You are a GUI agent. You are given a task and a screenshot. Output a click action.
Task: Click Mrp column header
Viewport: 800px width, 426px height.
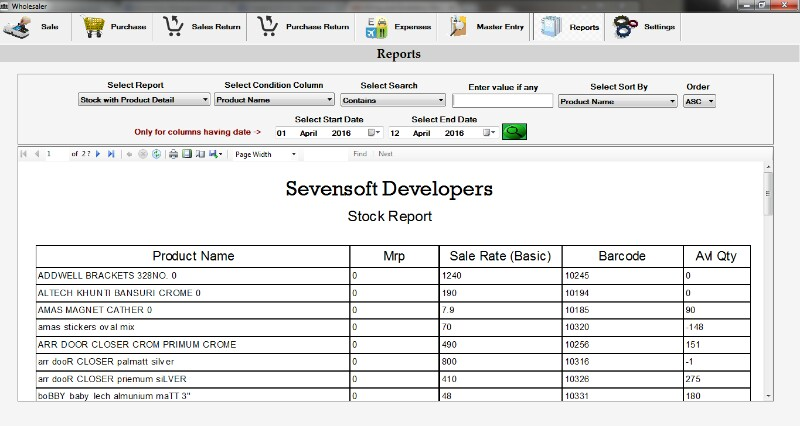click(394, 256)
